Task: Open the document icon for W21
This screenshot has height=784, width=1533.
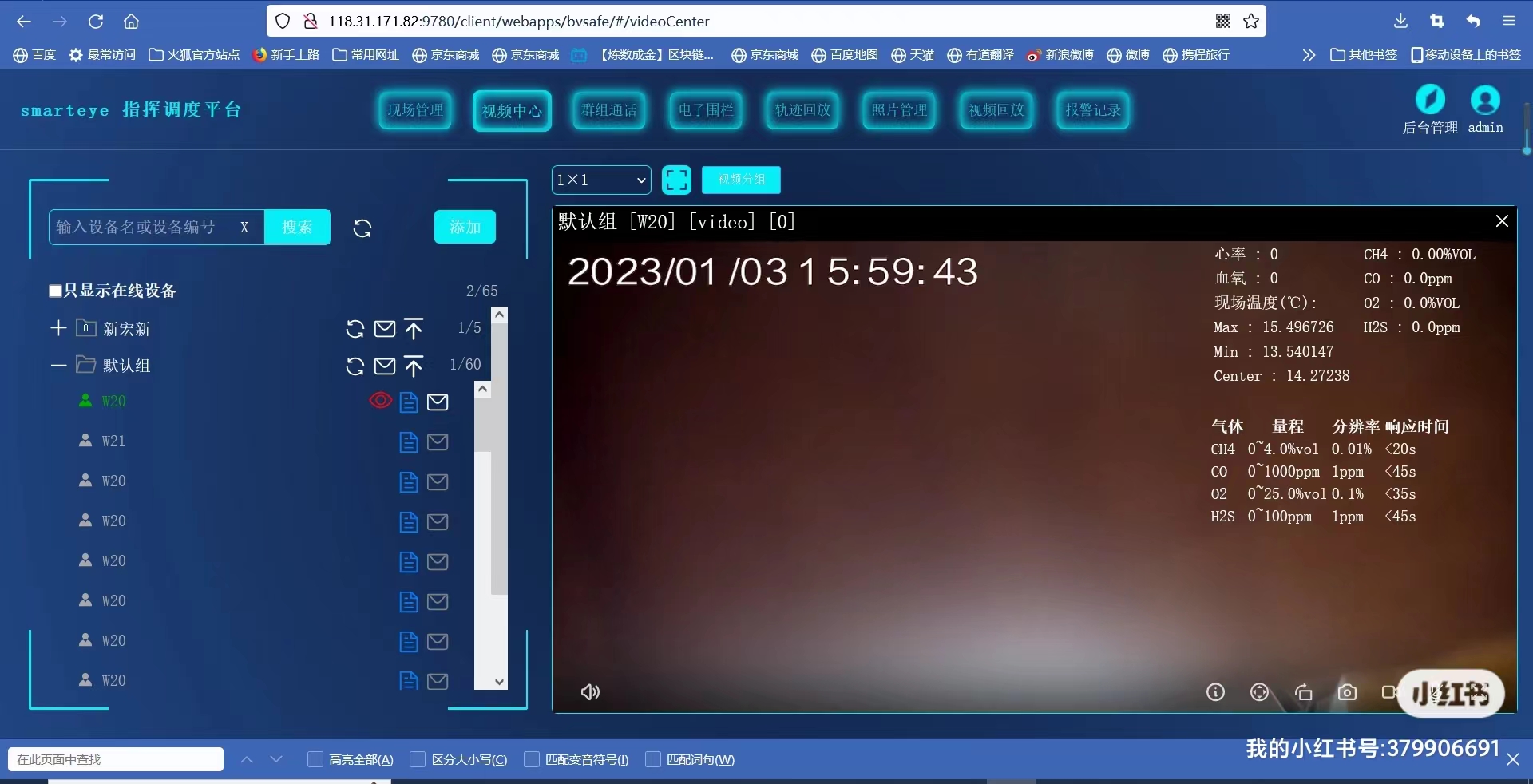Action: click(x=408, y=441)
